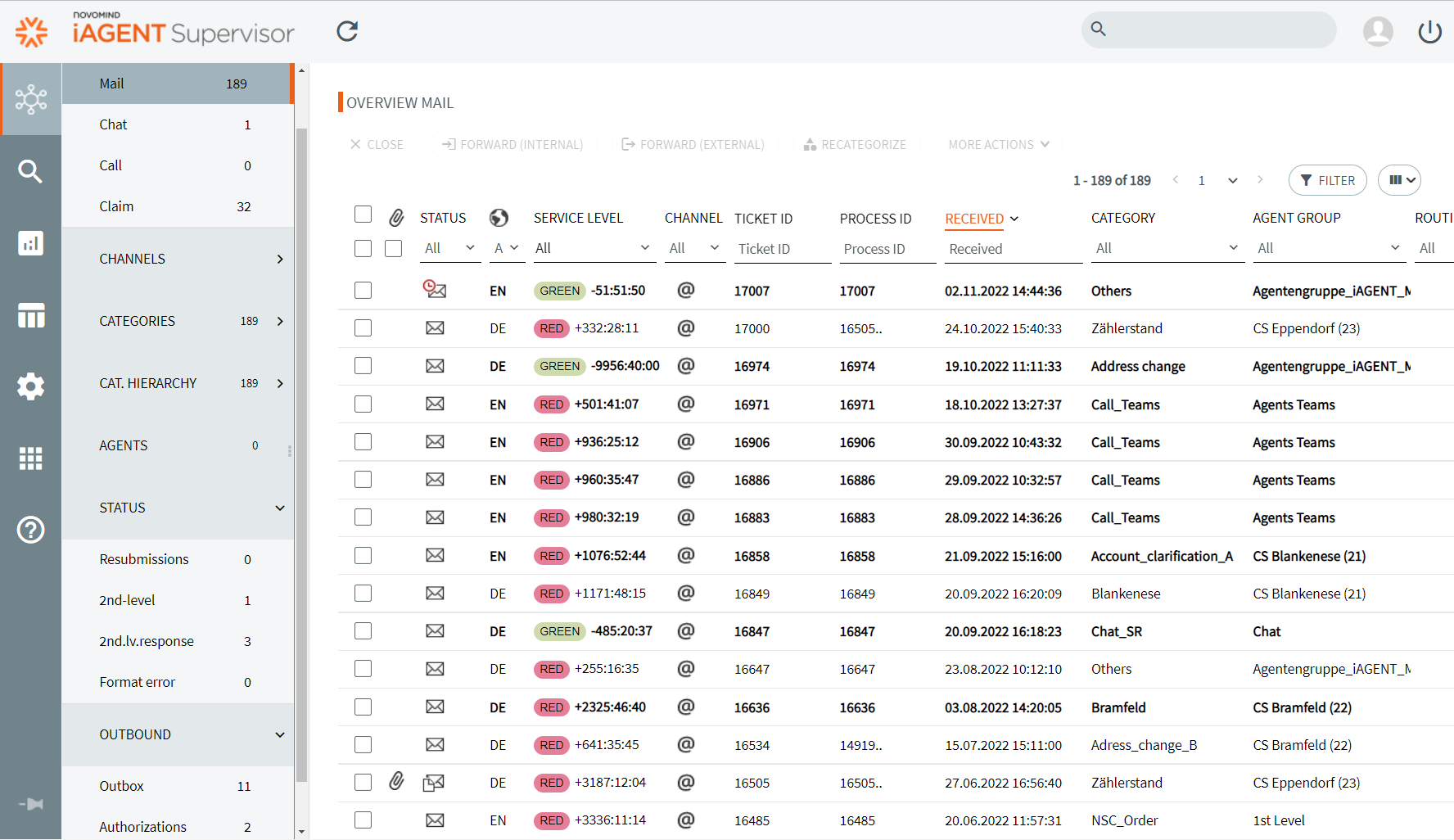Click envelope icon for ticket 17000

(435, 328)
